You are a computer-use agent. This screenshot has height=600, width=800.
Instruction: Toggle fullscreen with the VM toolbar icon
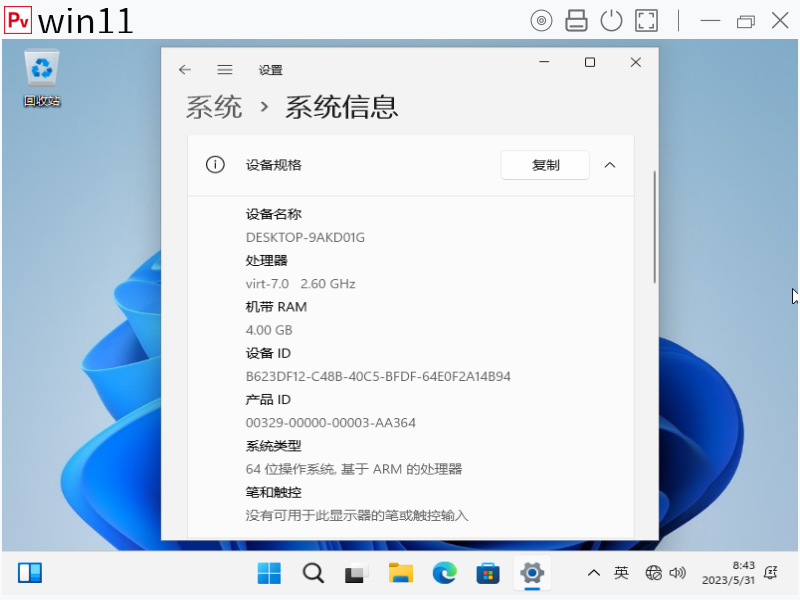pos(646,21)
